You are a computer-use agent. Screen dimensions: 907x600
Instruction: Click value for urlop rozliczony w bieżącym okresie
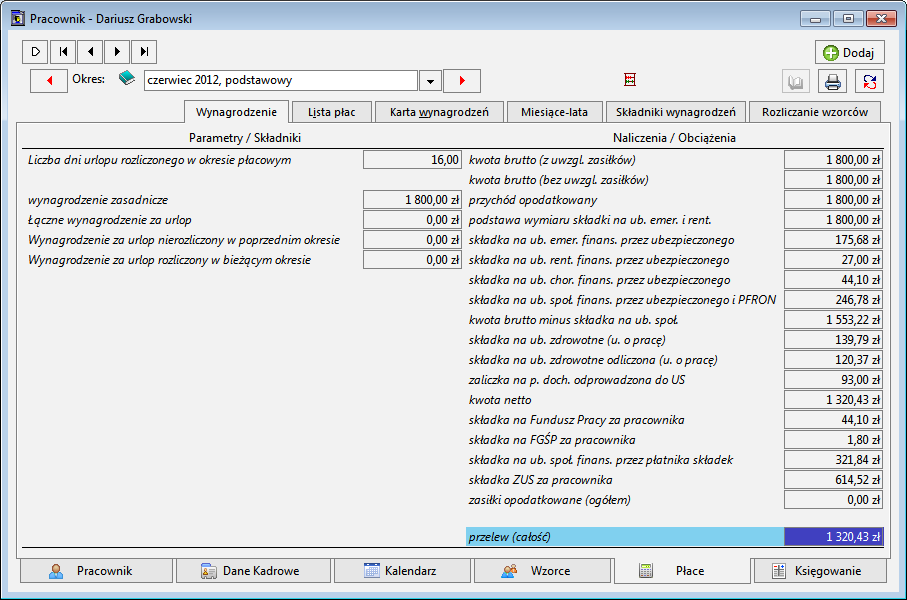[412, 260]
